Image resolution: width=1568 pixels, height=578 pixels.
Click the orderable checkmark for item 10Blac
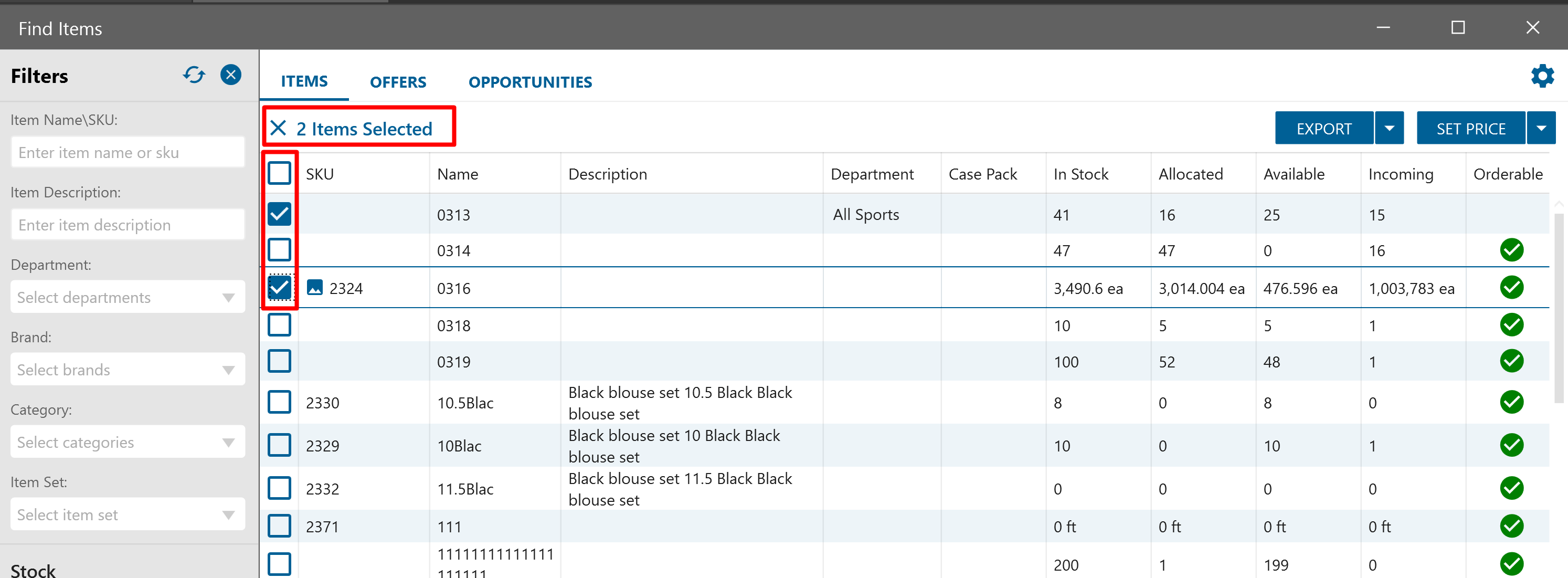(x=1511, y=445)
